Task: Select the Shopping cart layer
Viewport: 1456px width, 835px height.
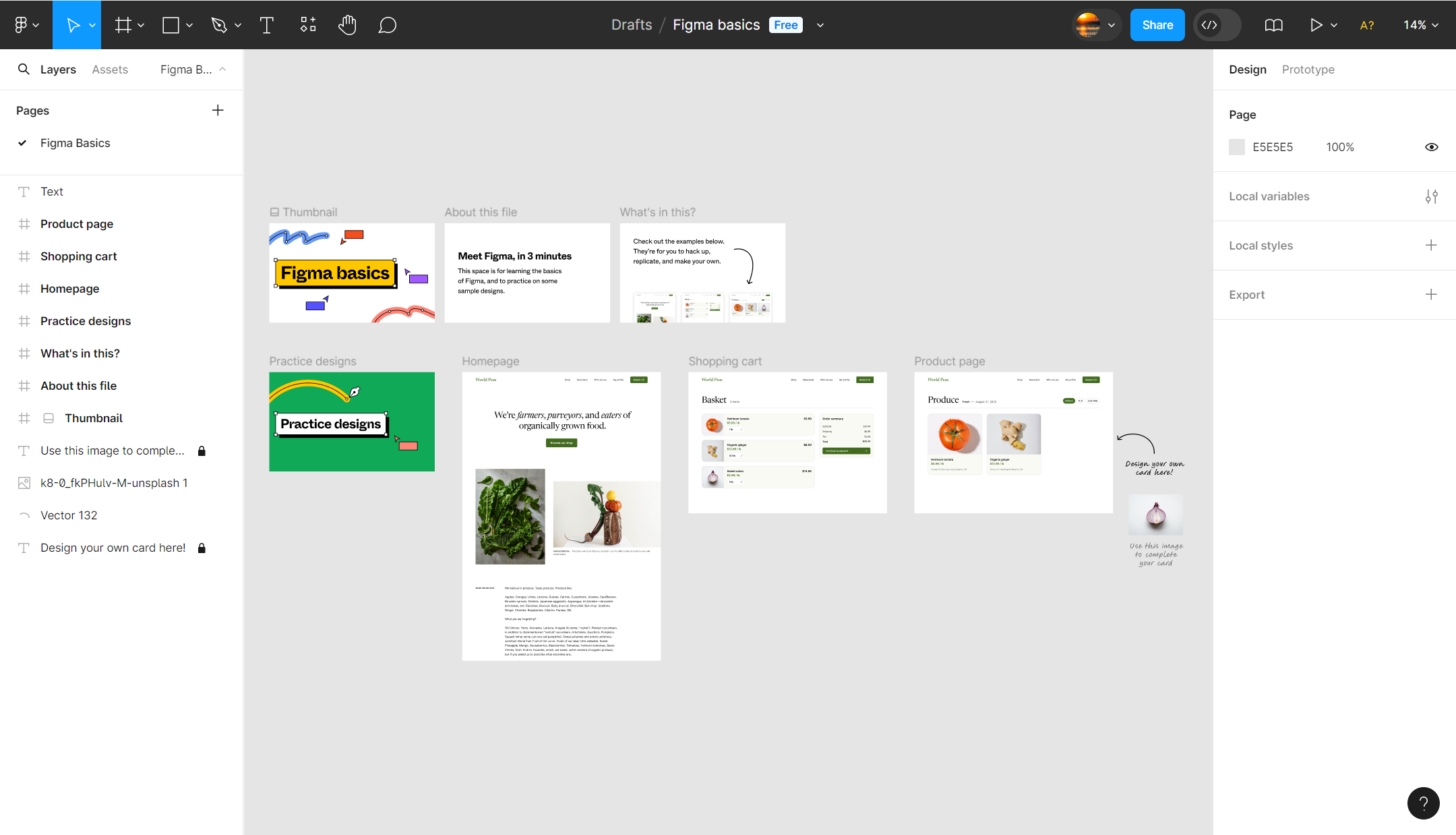Action: click(121, 256)
